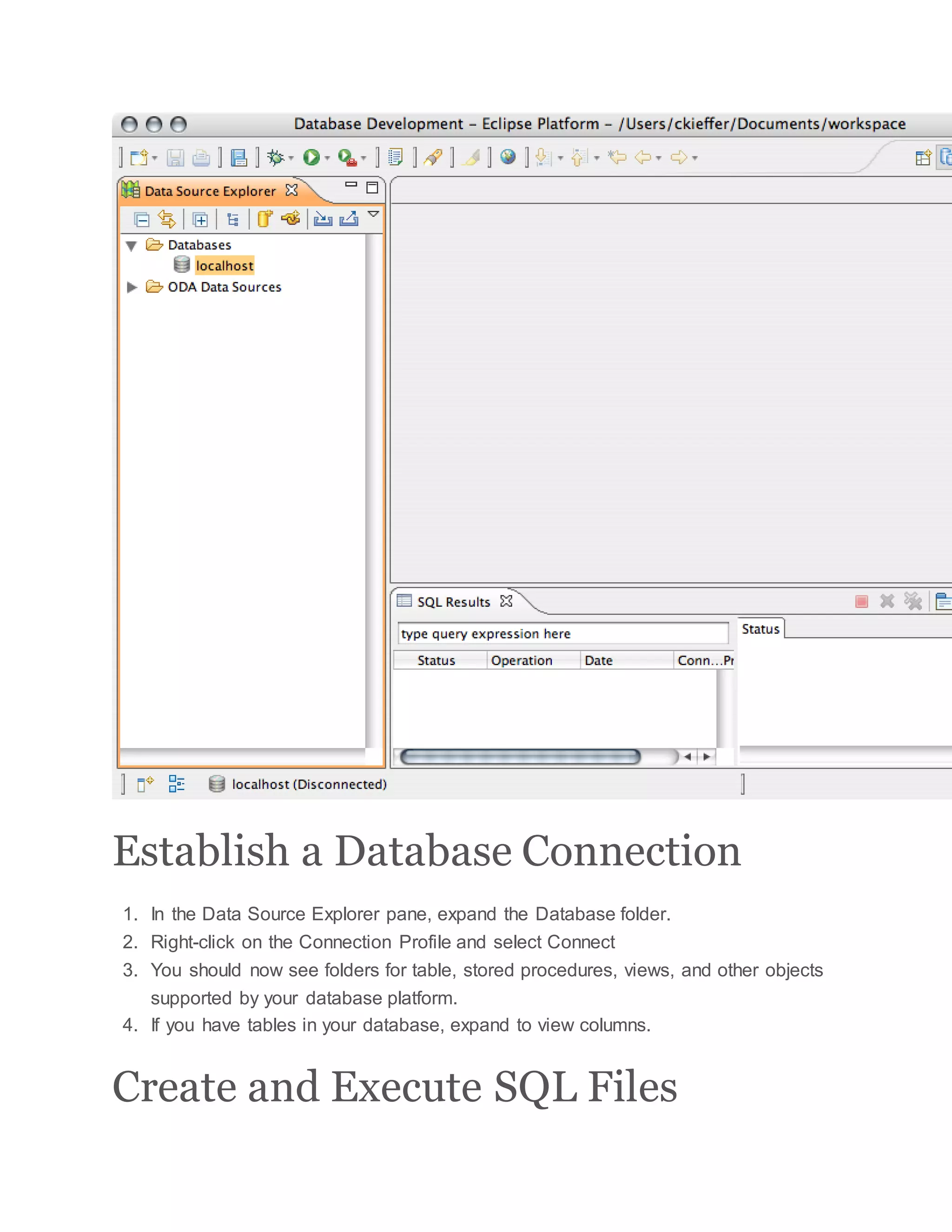952x1232 pixels.
Task: Open the Next Annotation dropdown arrow
Action: point(561,159)
